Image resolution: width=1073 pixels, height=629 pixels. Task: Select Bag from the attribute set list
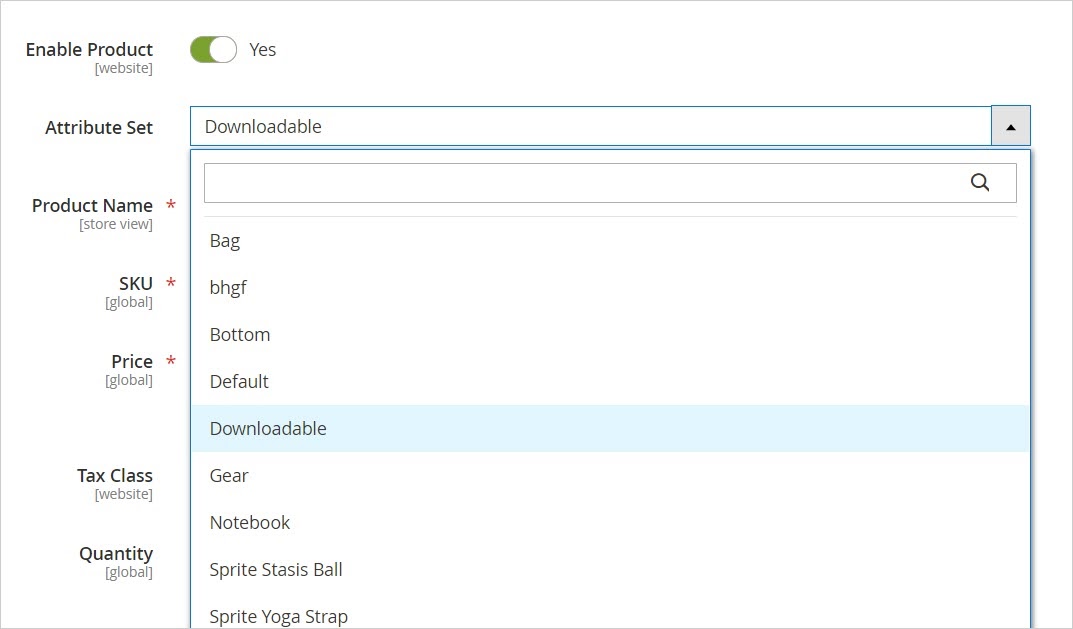click(225, 241)
